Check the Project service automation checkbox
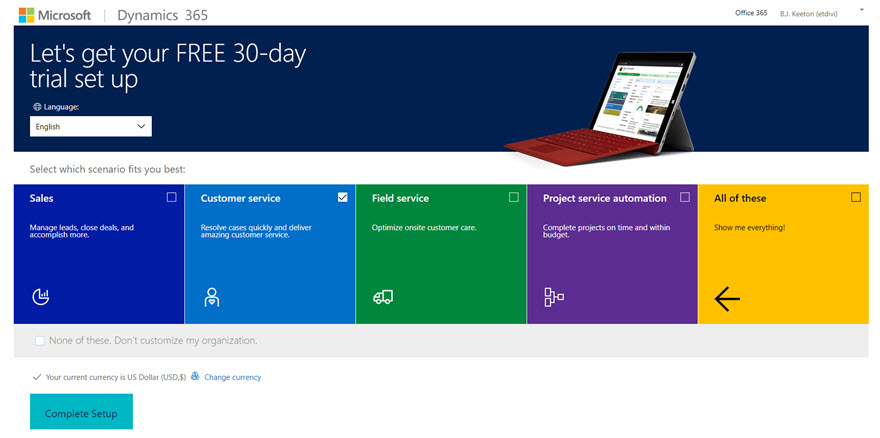 coord(685,197)
